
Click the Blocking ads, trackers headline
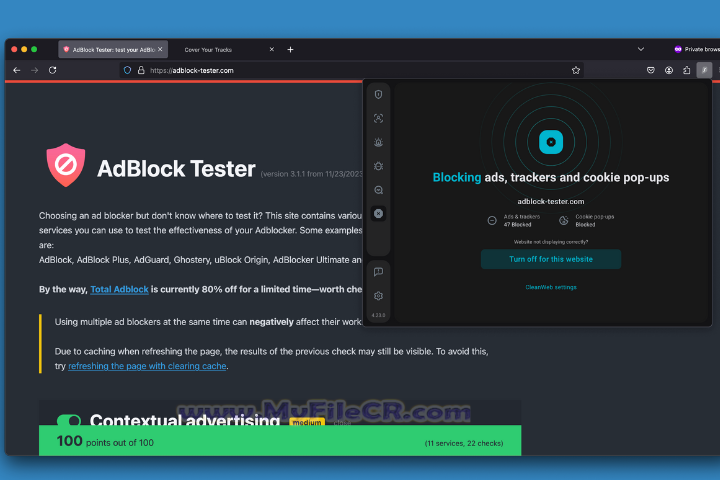551,177
